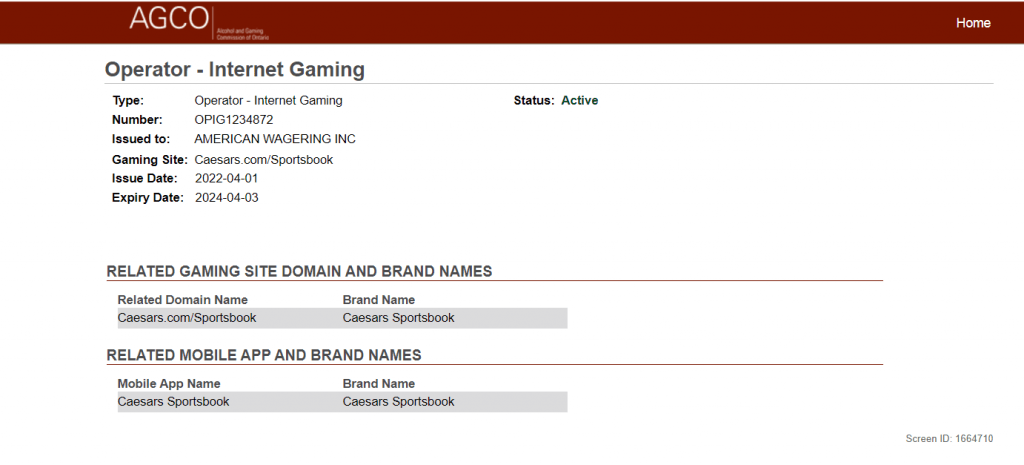Click Brand Name header in mobile app table

(379, 383)
